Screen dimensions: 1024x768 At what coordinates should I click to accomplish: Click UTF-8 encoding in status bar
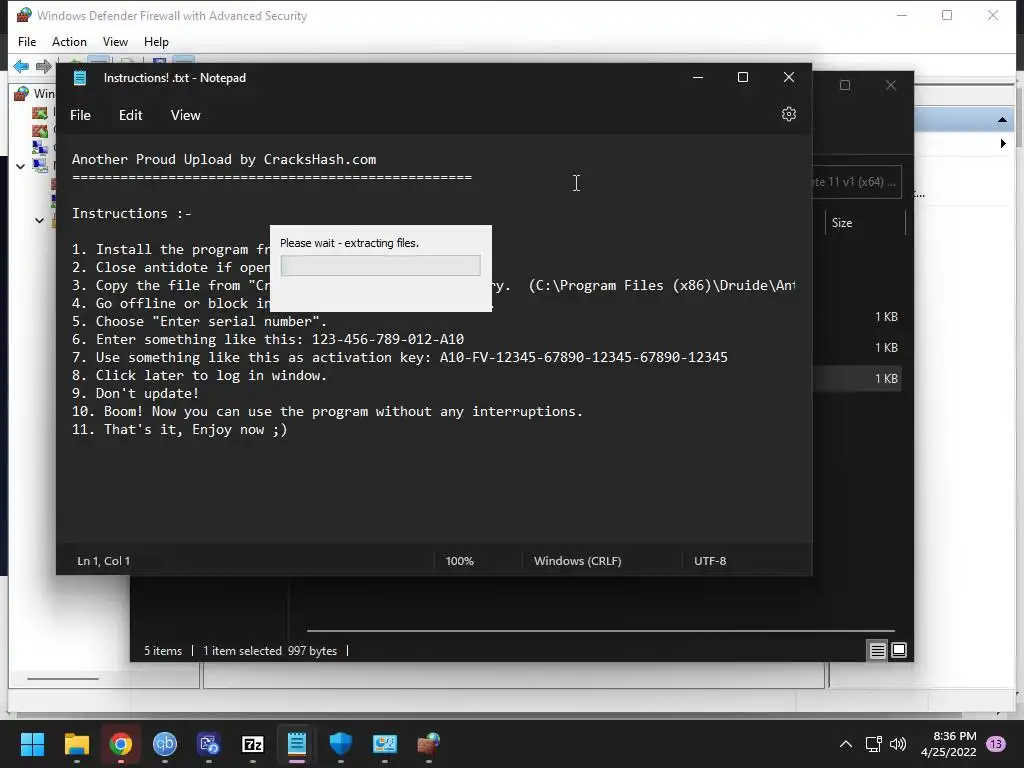pos(710,561)
